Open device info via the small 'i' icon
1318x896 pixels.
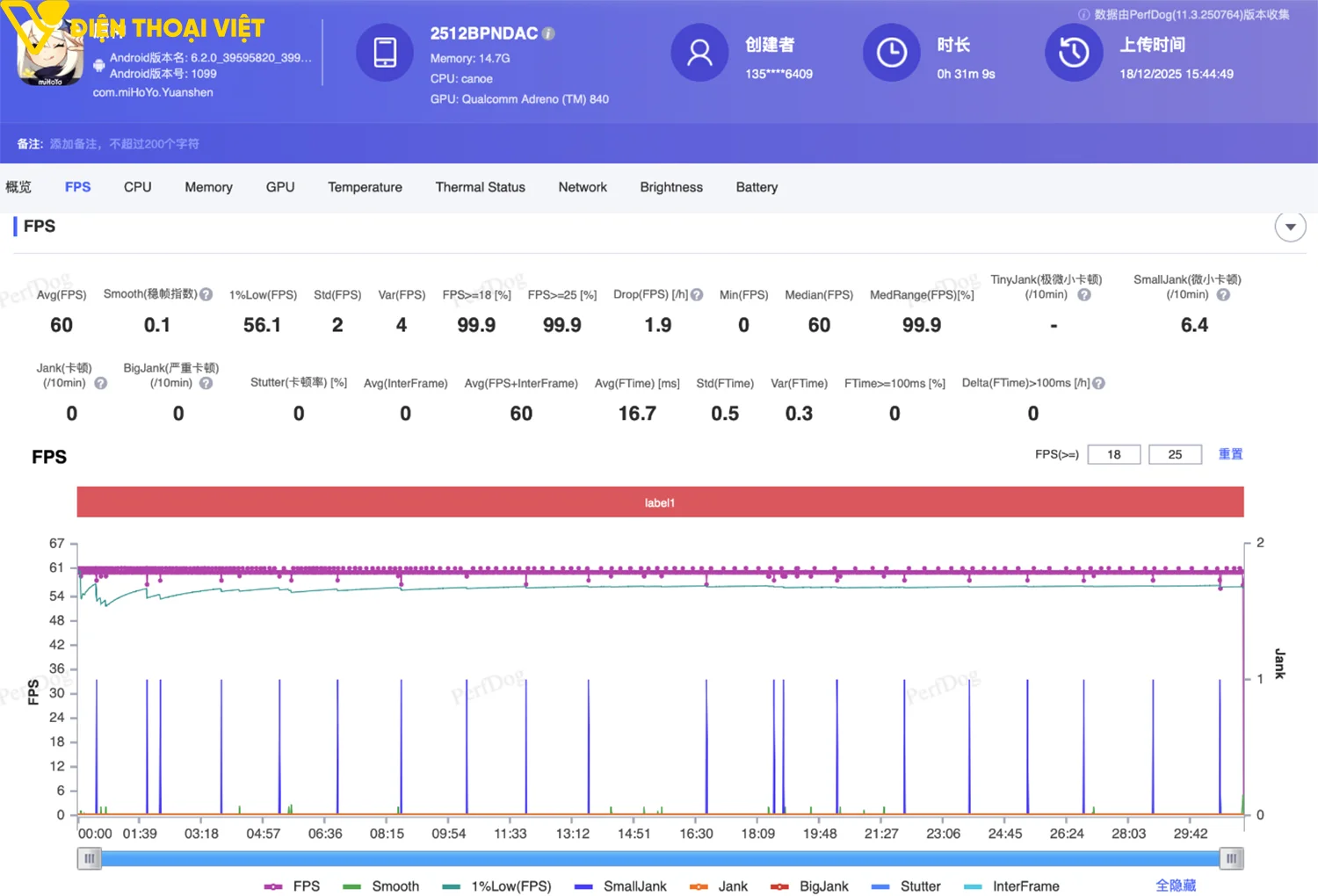549,33
